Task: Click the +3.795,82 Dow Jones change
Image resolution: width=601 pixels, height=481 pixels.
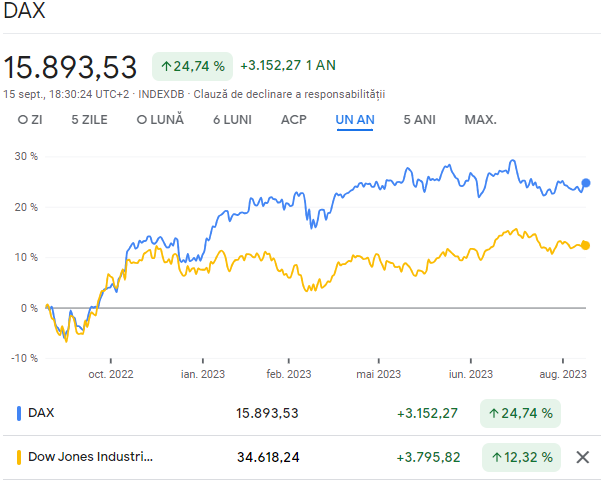Action: click(428, 457)
